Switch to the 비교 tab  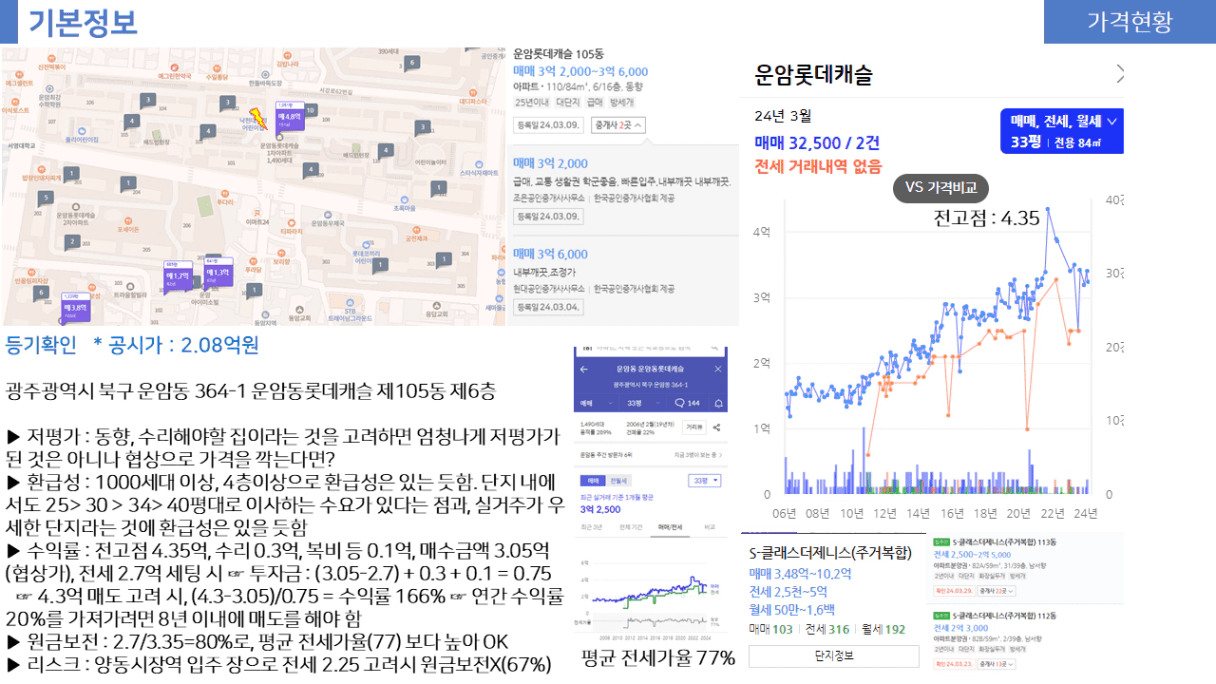point(710,527)
